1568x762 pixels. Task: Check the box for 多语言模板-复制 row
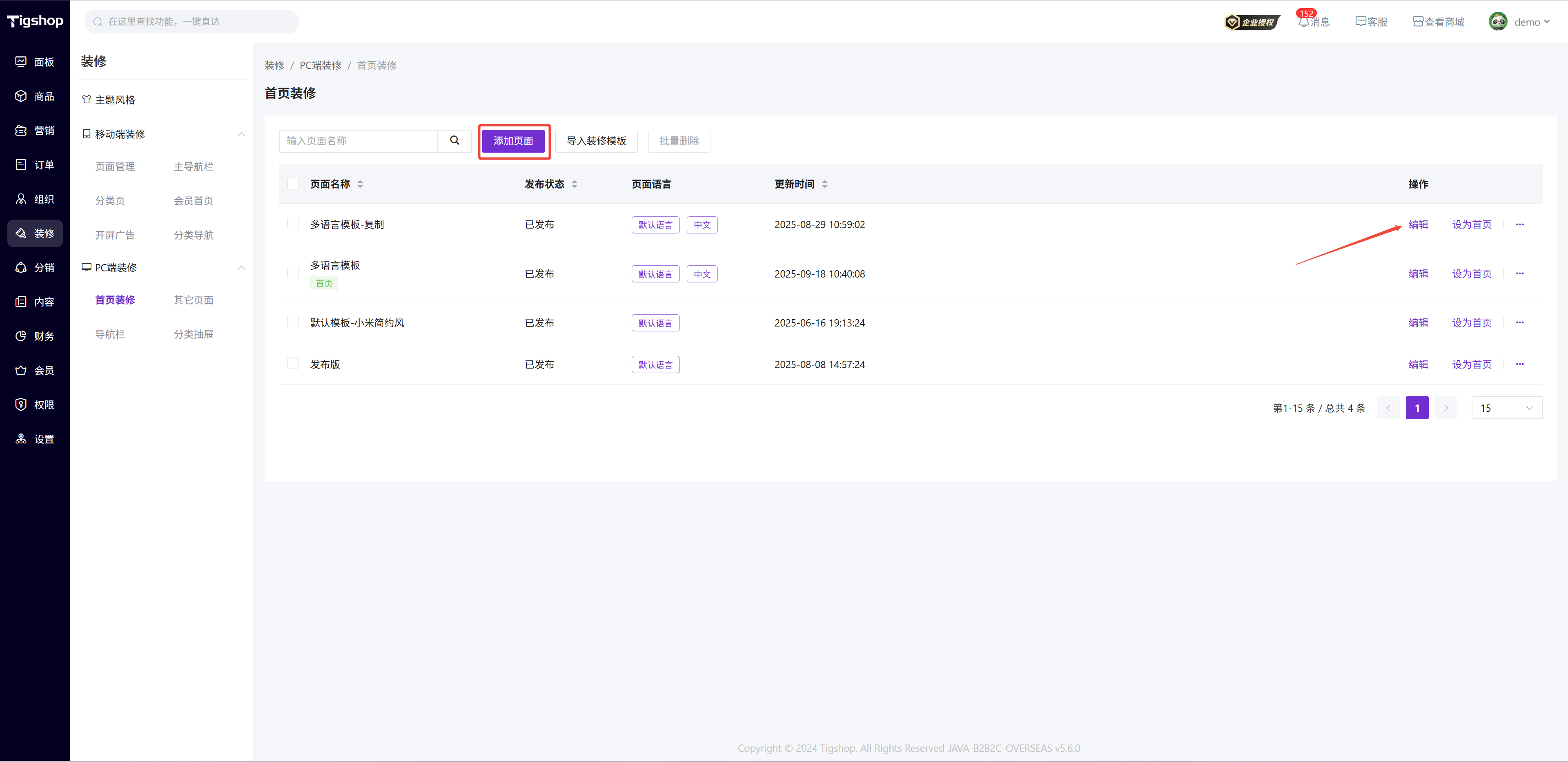pyautogui.click(x=293, y=224)
